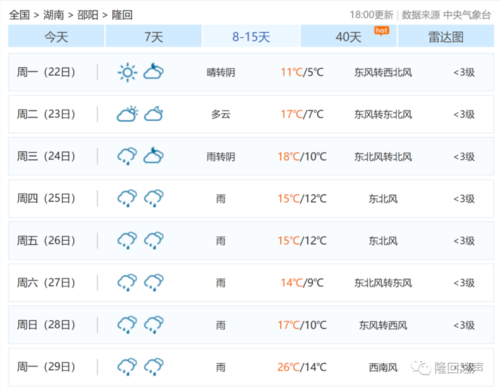Click the partly cloudy day icon for 周二 (23日)
Image resolution: width=500 pixels, height=390 pixels.
127,114
